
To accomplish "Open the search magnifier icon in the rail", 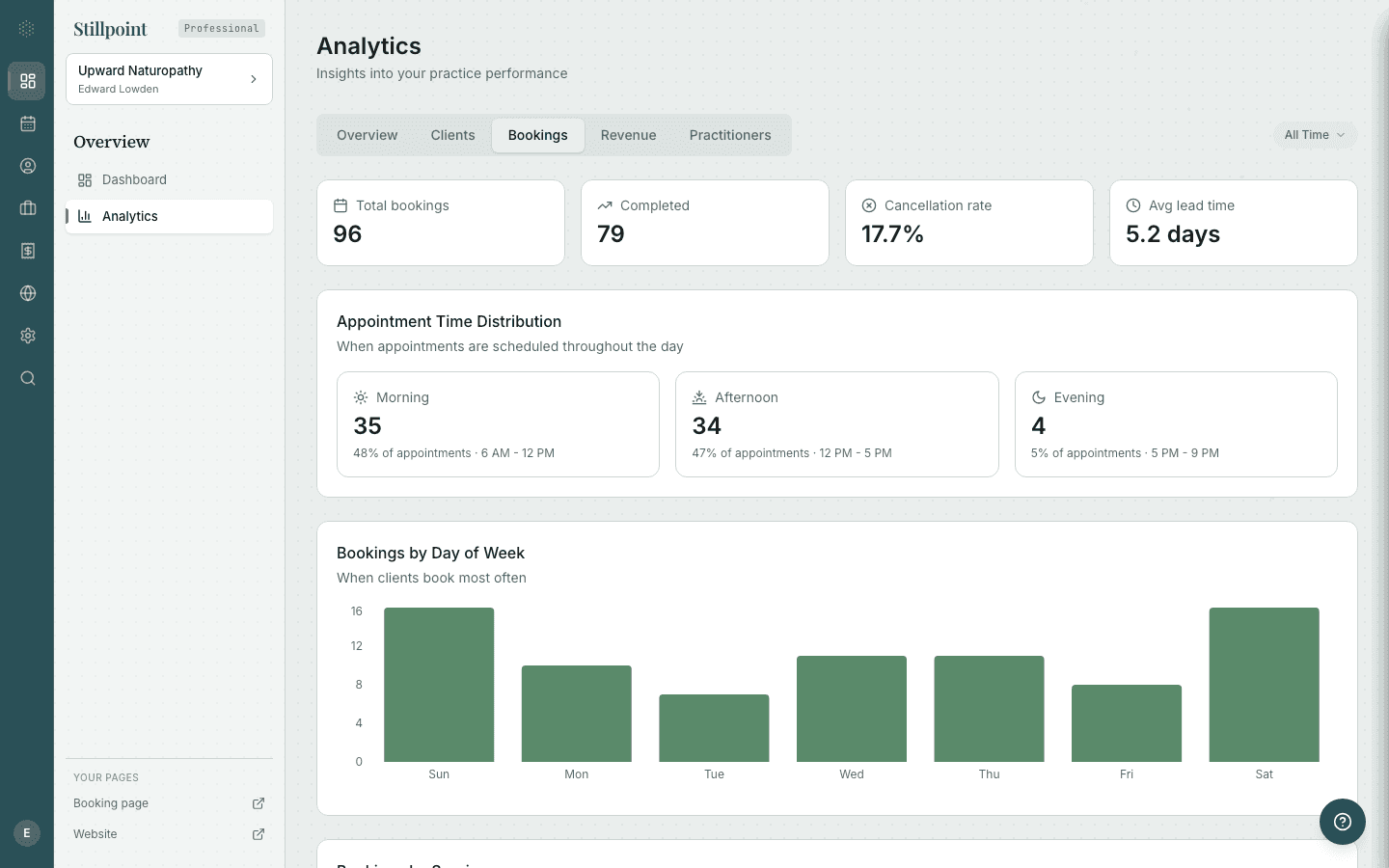I will tap(27, 378).
